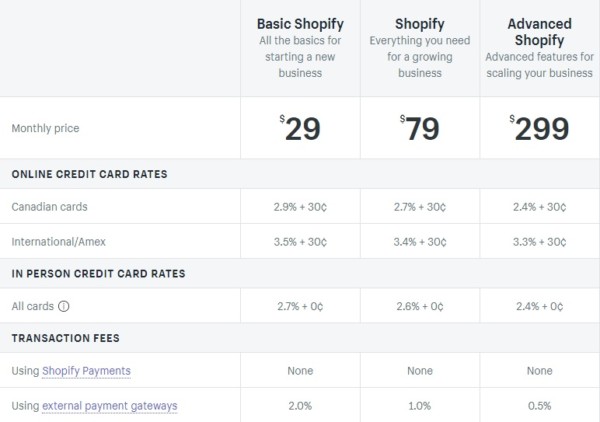The height and width of the screenshot is (422, 600).
Task: Click the 2.0% external gateway fee
Action: [x=301, y=405]
